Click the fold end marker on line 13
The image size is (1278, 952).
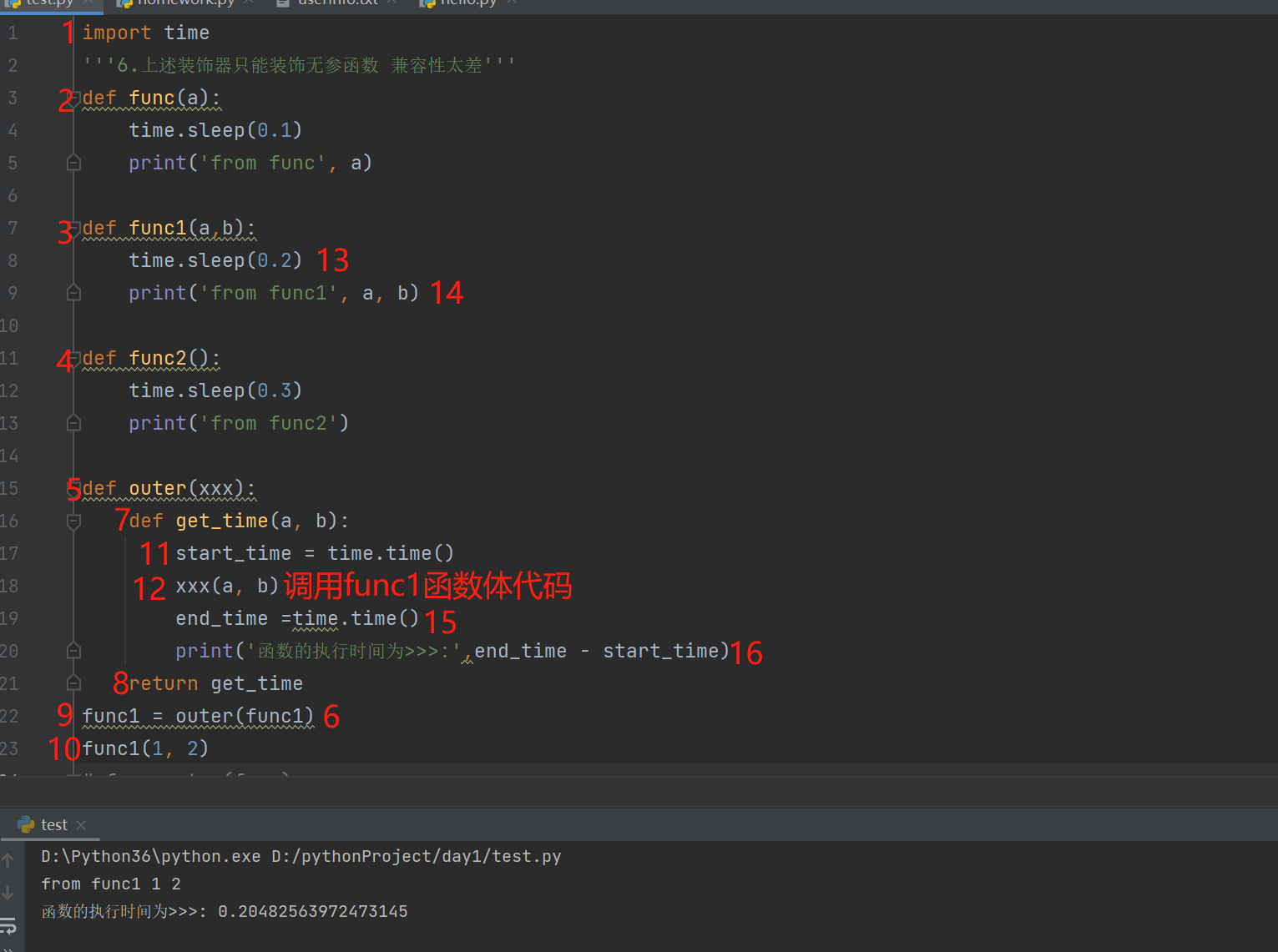[73, 423]
